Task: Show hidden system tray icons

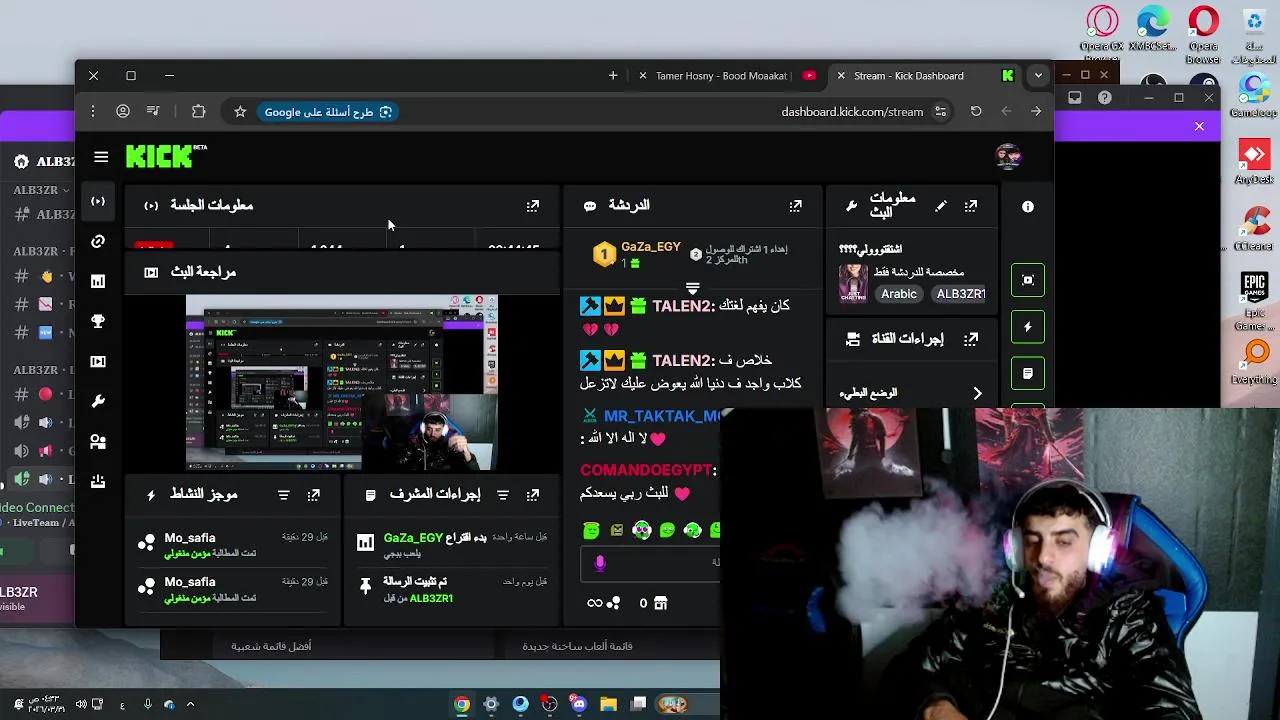Action: [190, 704]
